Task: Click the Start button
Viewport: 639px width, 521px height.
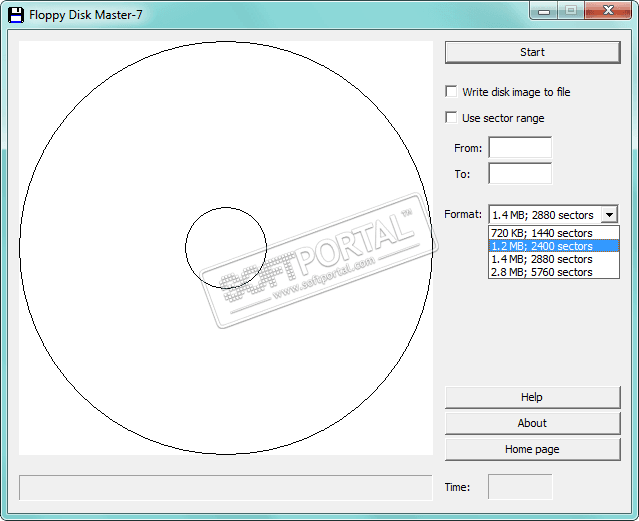Action: (x=533, y=52)
